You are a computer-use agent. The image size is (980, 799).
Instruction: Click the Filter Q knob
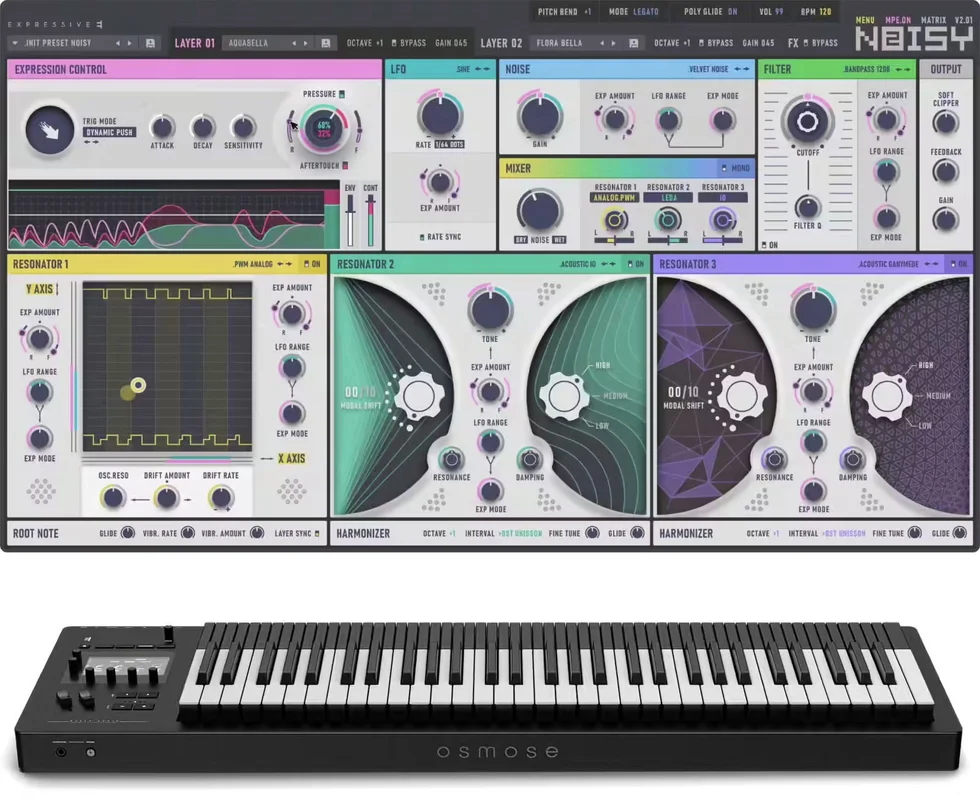tap(808, 207)
